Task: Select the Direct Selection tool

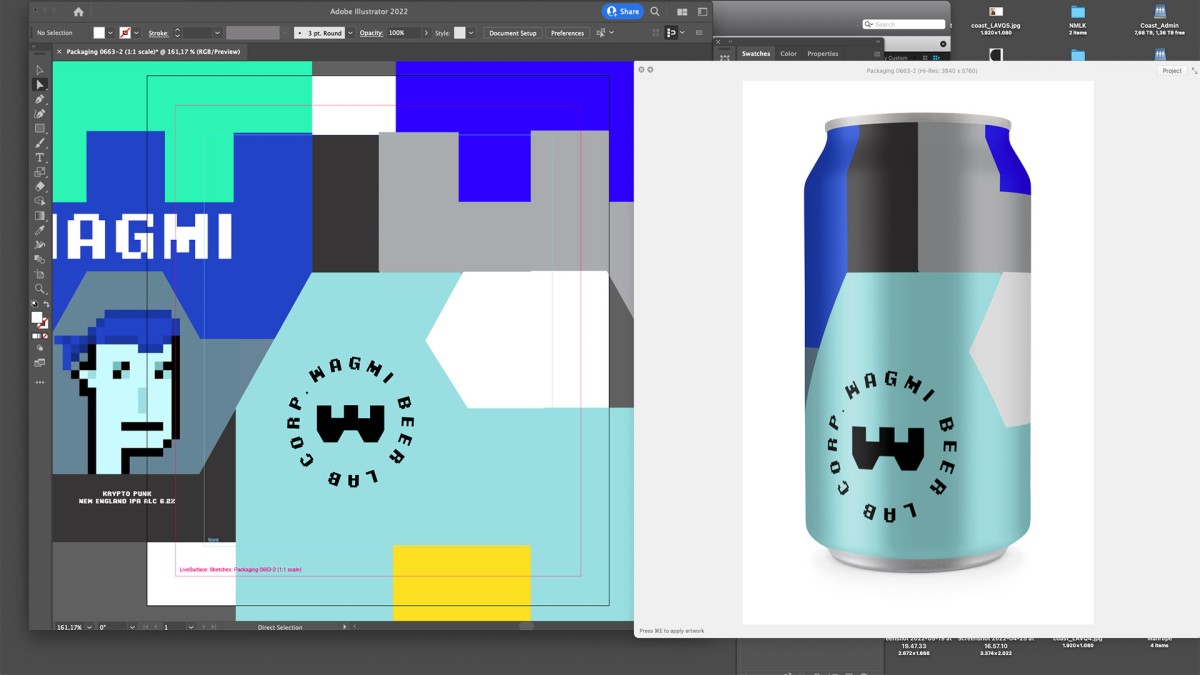Action: 40,85
